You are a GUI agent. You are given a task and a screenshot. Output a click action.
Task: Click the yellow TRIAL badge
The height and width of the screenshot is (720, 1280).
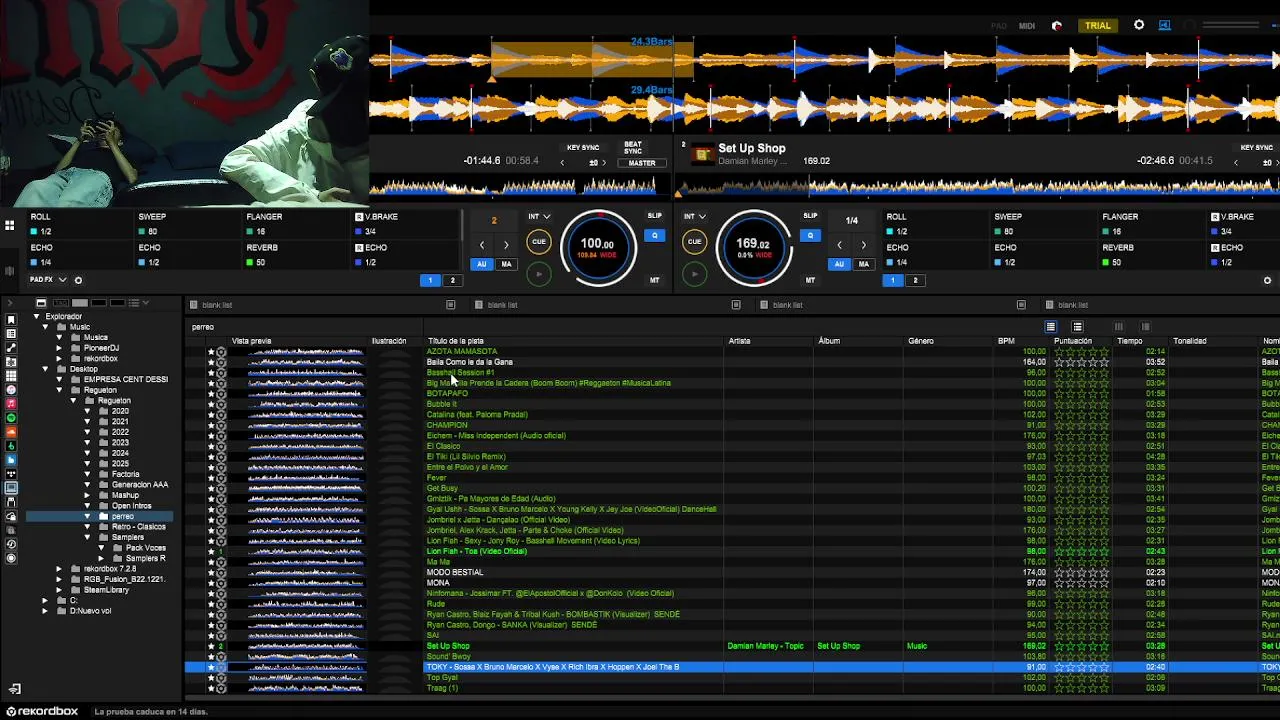point(1098,25)
